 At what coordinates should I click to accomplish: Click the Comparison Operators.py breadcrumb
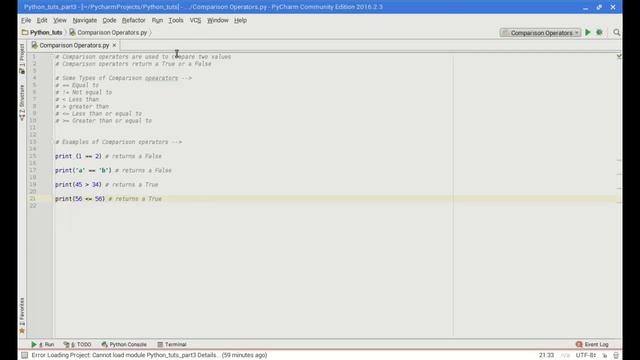[x=108, y=33]
